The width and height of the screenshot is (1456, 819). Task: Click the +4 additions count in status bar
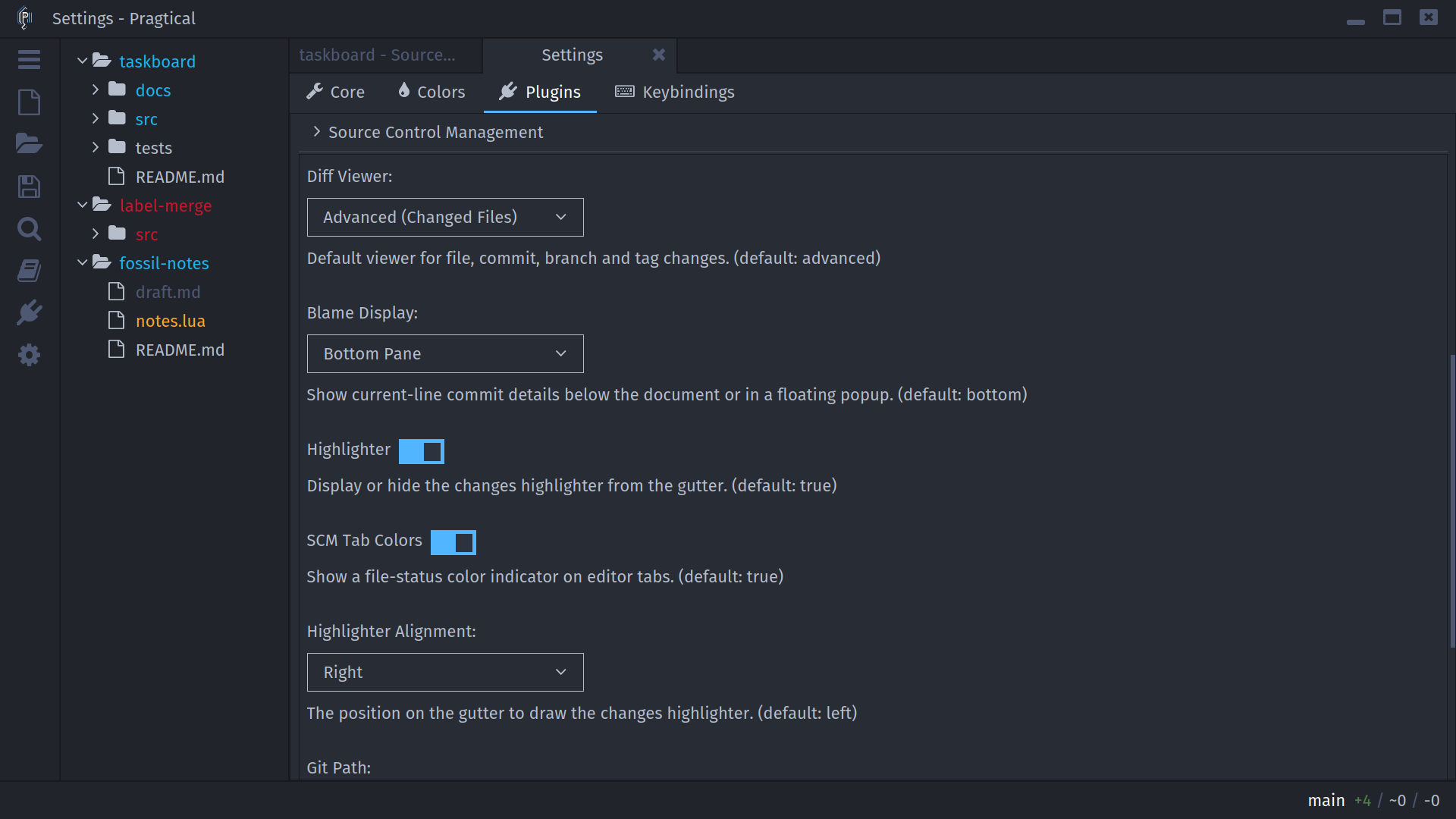click(1363, 800)
